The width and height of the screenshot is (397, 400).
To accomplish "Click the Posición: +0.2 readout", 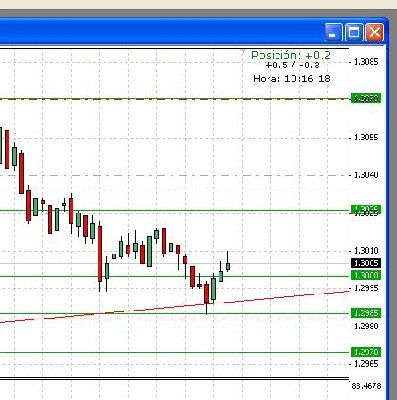I will pos(291,55).
